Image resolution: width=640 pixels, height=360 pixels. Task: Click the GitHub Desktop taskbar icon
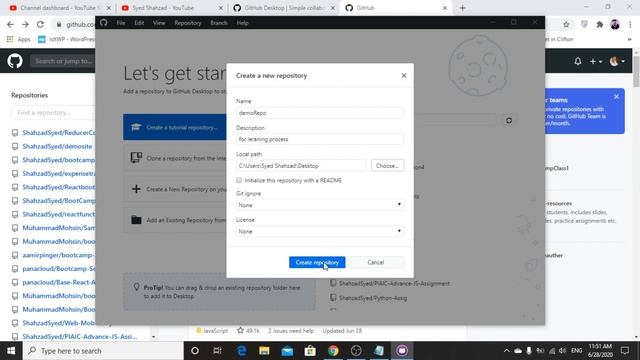click(402, 351)
